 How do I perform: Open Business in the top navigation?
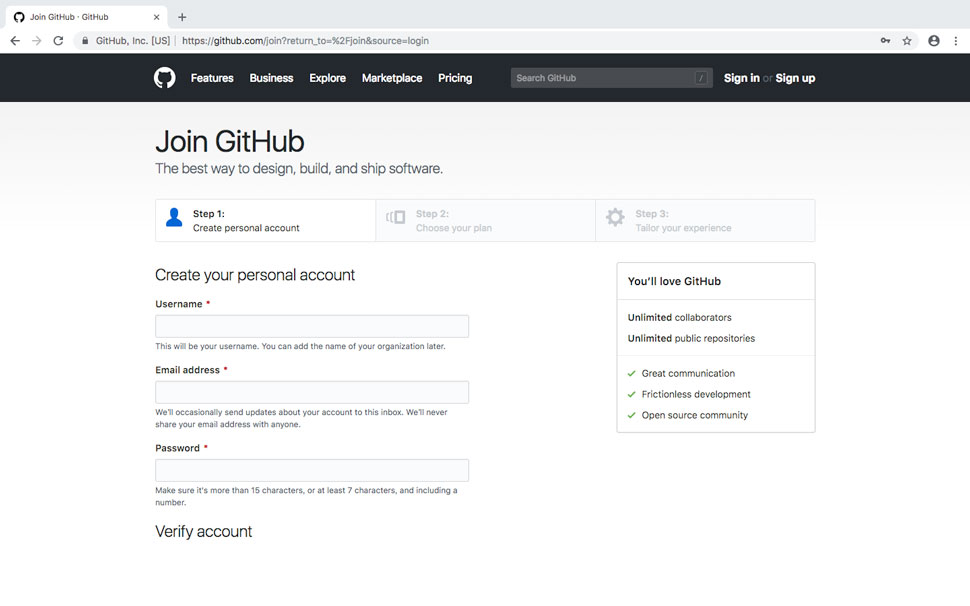(272, 78)
